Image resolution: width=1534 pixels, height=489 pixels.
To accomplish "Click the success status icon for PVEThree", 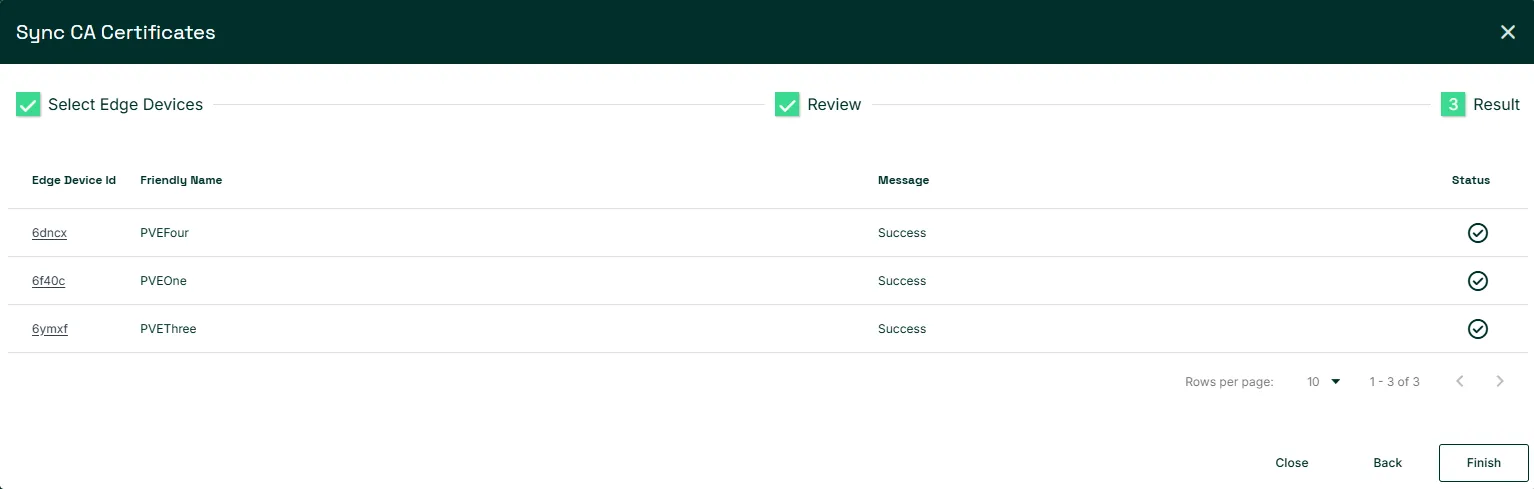I will click(x=1477, y=329).
